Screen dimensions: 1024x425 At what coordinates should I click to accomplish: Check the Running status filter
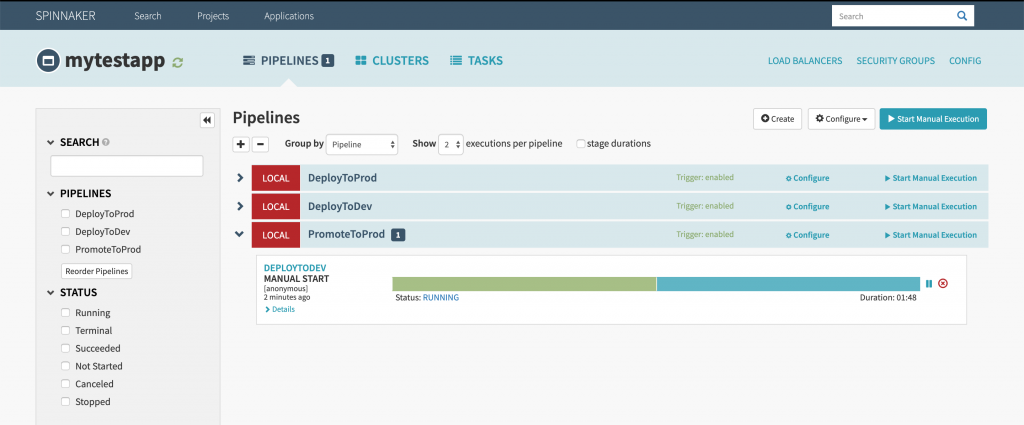66,313
